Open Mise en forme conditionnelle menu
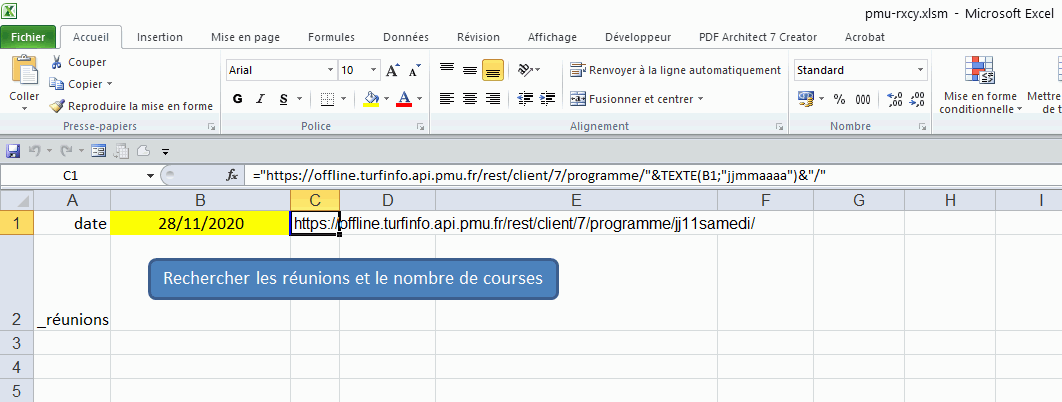Viewport: 1062px width, 402px height. (x=980, y=85)
